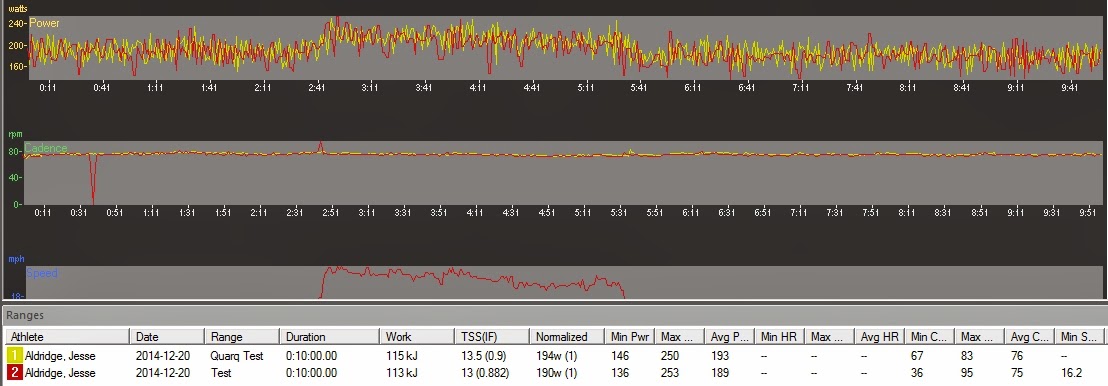Sort by the Date column header

tap(167, 337)
